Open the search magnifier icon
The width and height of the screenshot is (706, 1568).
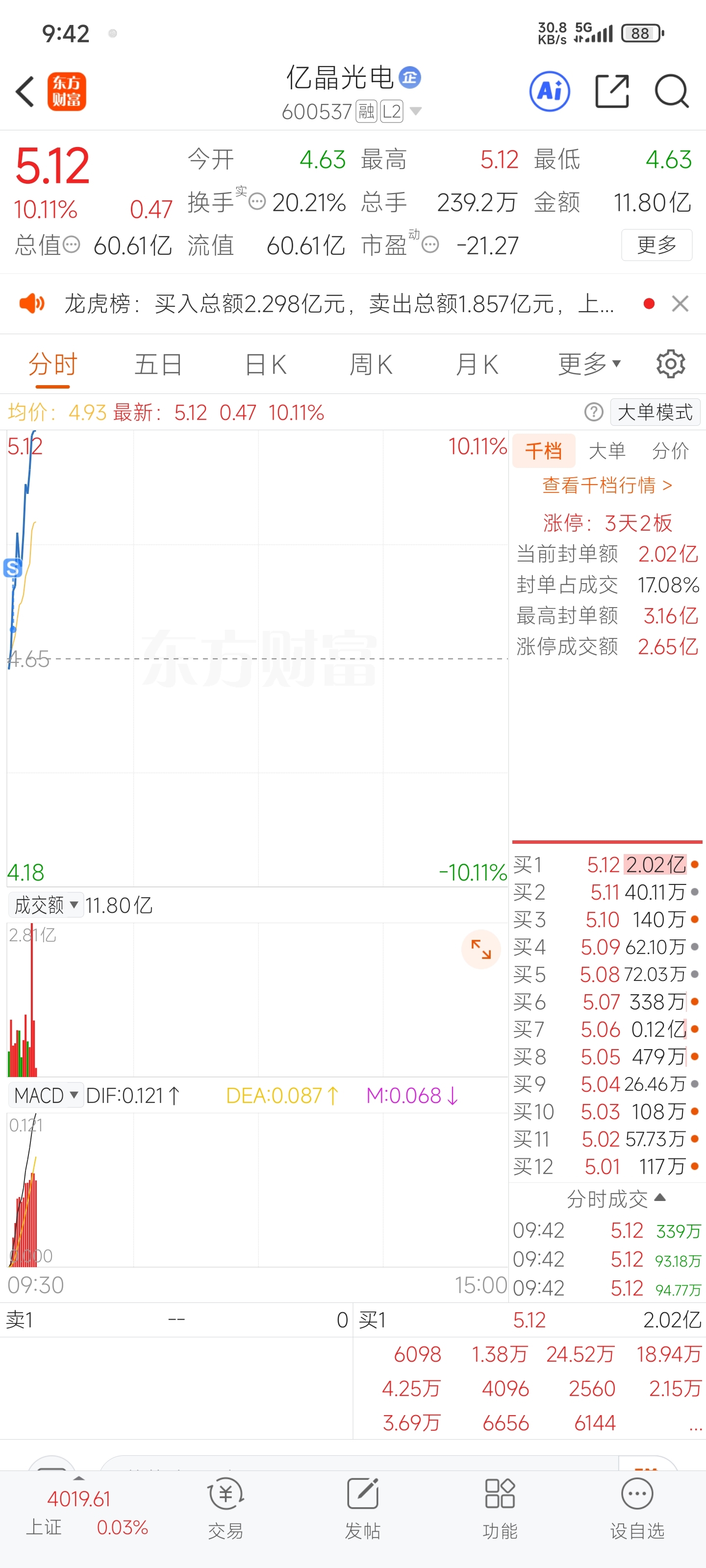(671, 91)
